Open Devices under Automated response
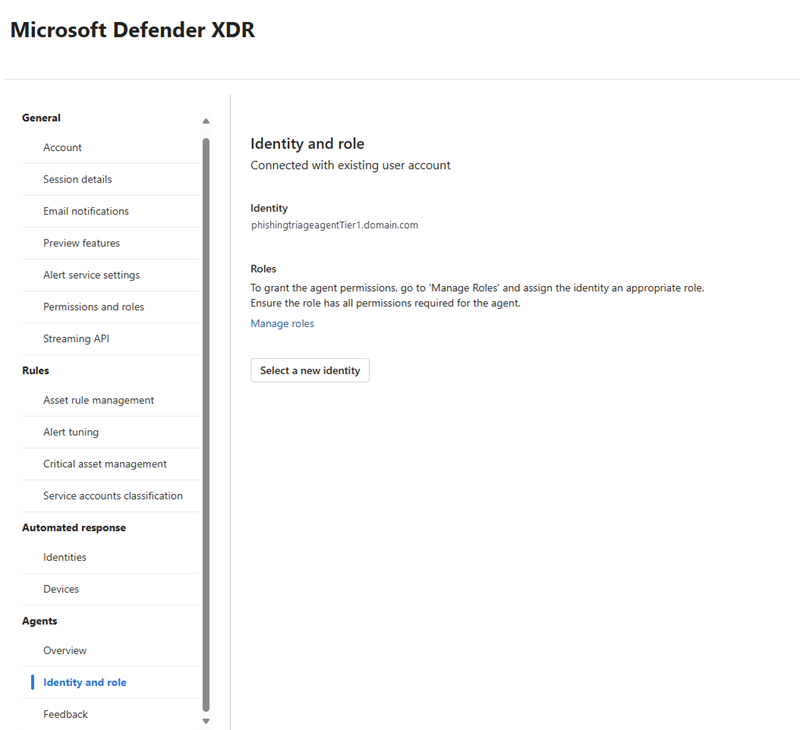 click(x=61, y=589)
